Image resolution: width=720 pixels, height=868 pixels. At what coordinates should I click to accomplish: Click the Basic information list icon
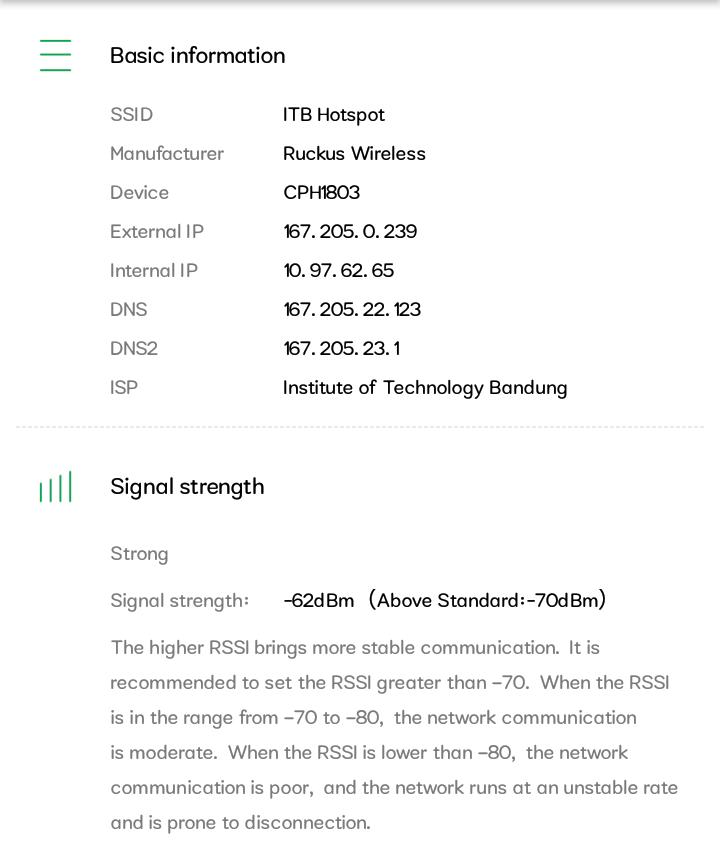pyautogui.click(x=56, y=55)
